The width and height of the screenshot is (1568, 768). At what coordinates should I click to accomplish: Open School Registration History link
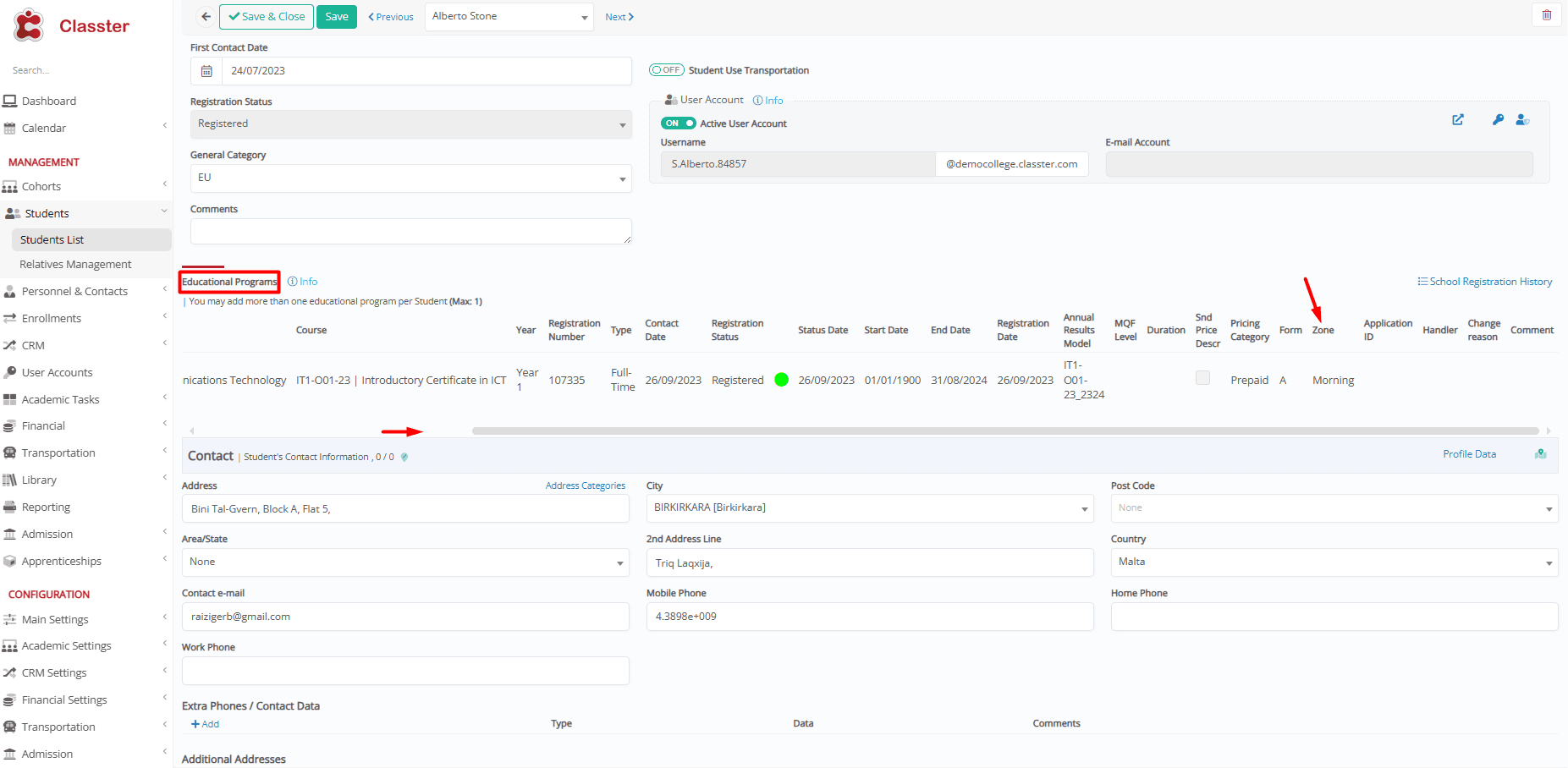[1485, 282]
